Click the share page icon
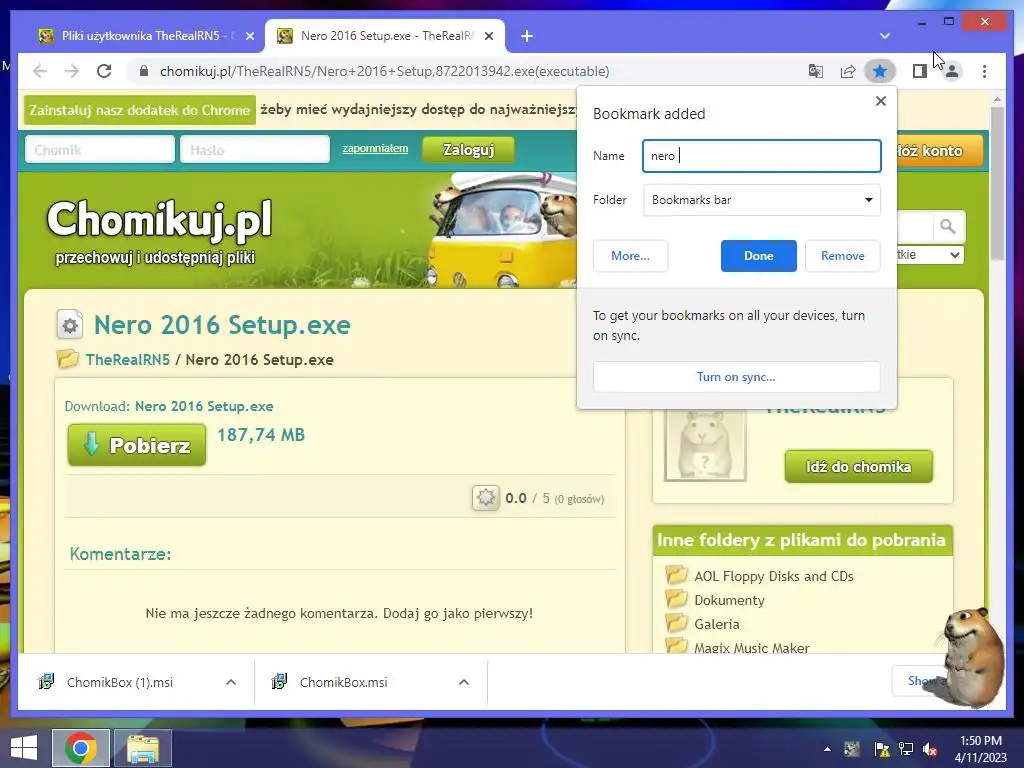This screenshot has width=1024, height=768. point(848,71)
